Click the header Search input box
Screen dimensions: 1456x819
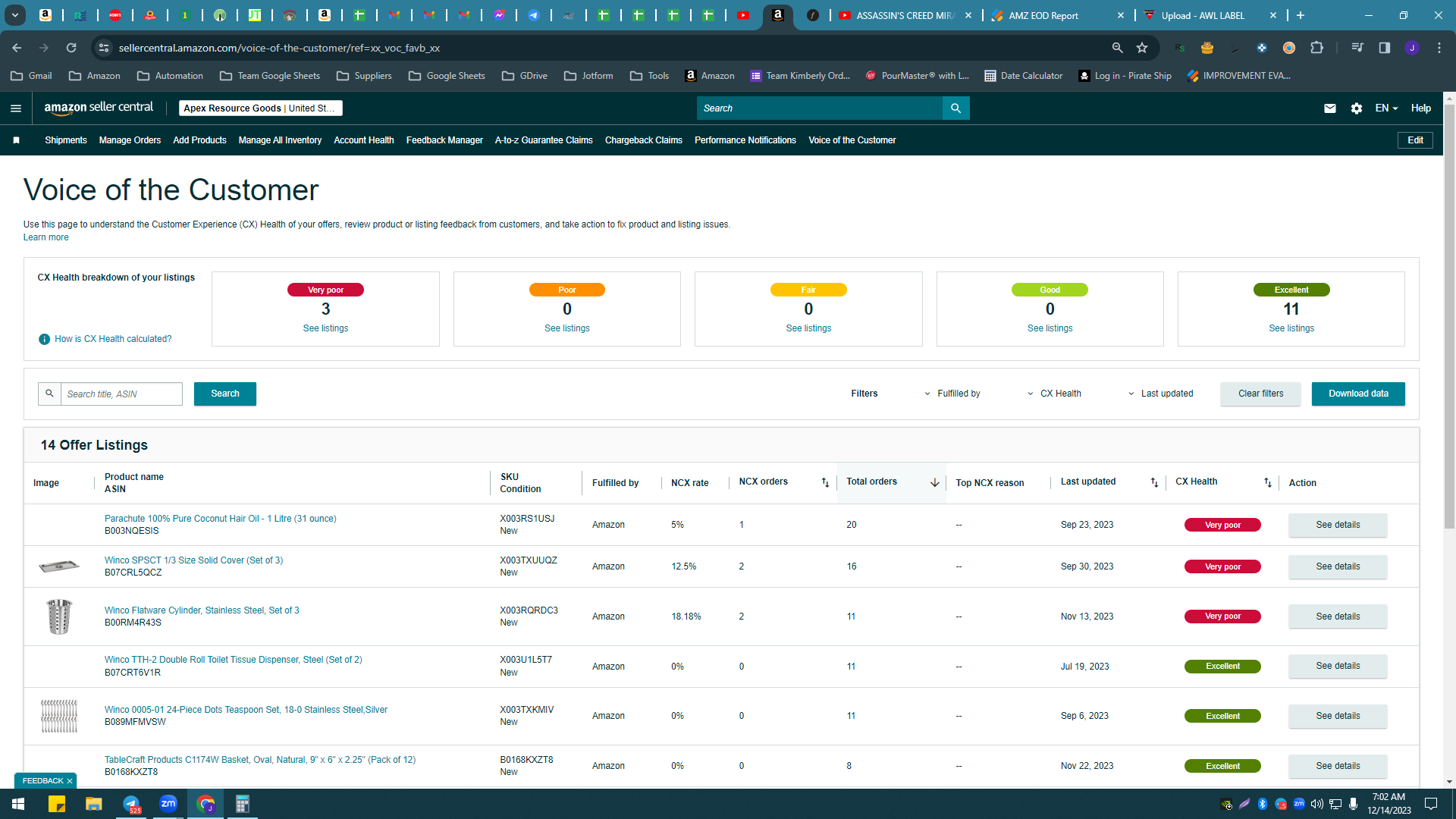pos(819,108)
